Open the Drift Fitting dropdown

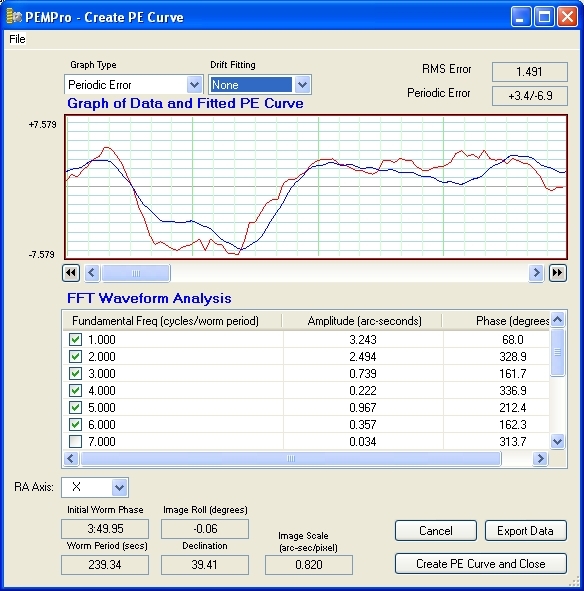[x=302, y=85]
